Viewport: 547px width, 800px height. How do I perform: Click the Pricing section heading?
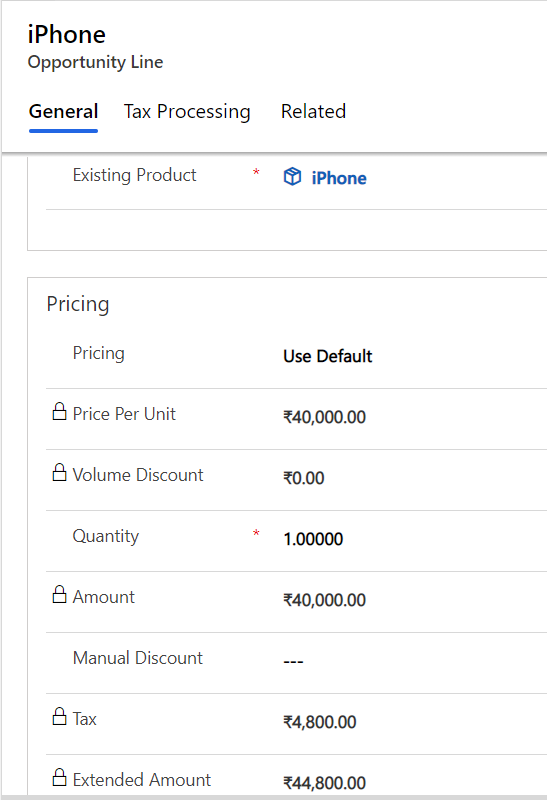pos(78,304)
